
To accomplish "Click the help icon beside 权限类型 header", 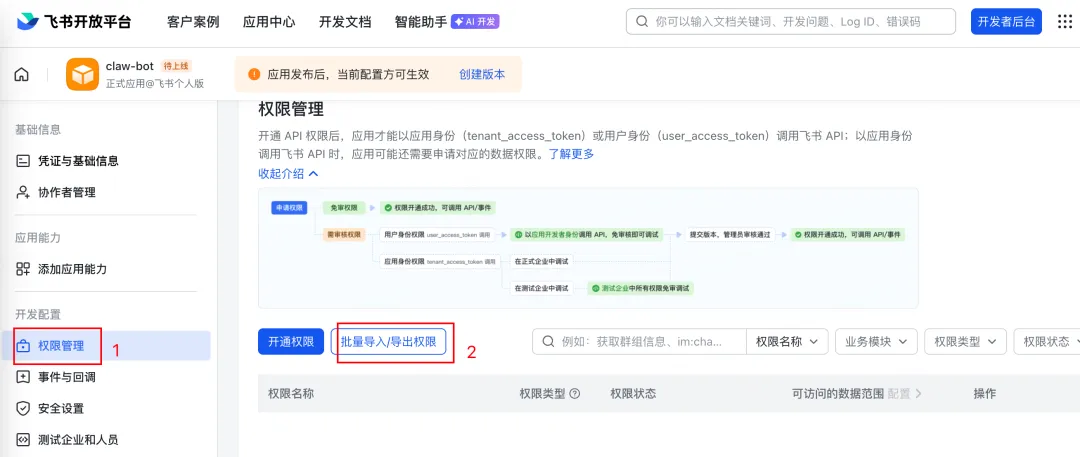I will point(574,394).
